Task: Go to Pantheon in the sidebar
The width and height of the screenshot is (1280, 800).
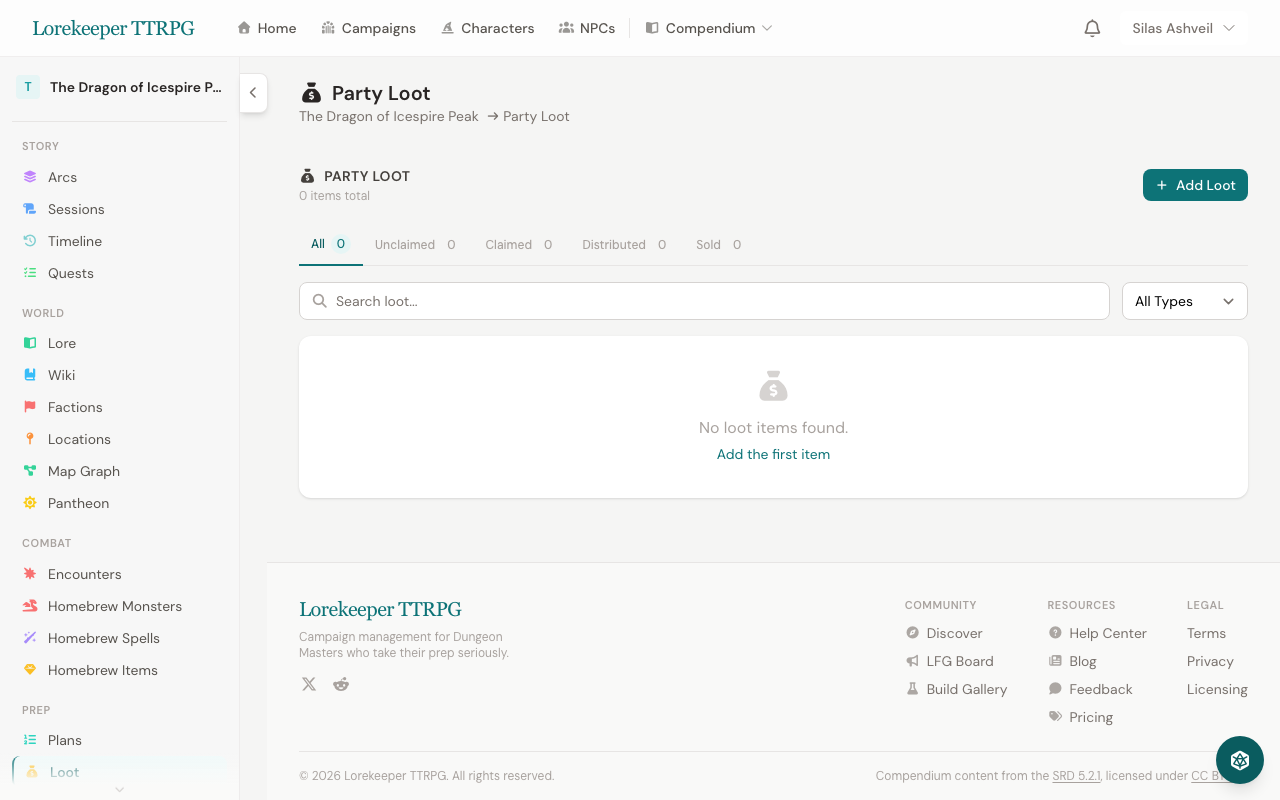Action: [x=78, y=503]
